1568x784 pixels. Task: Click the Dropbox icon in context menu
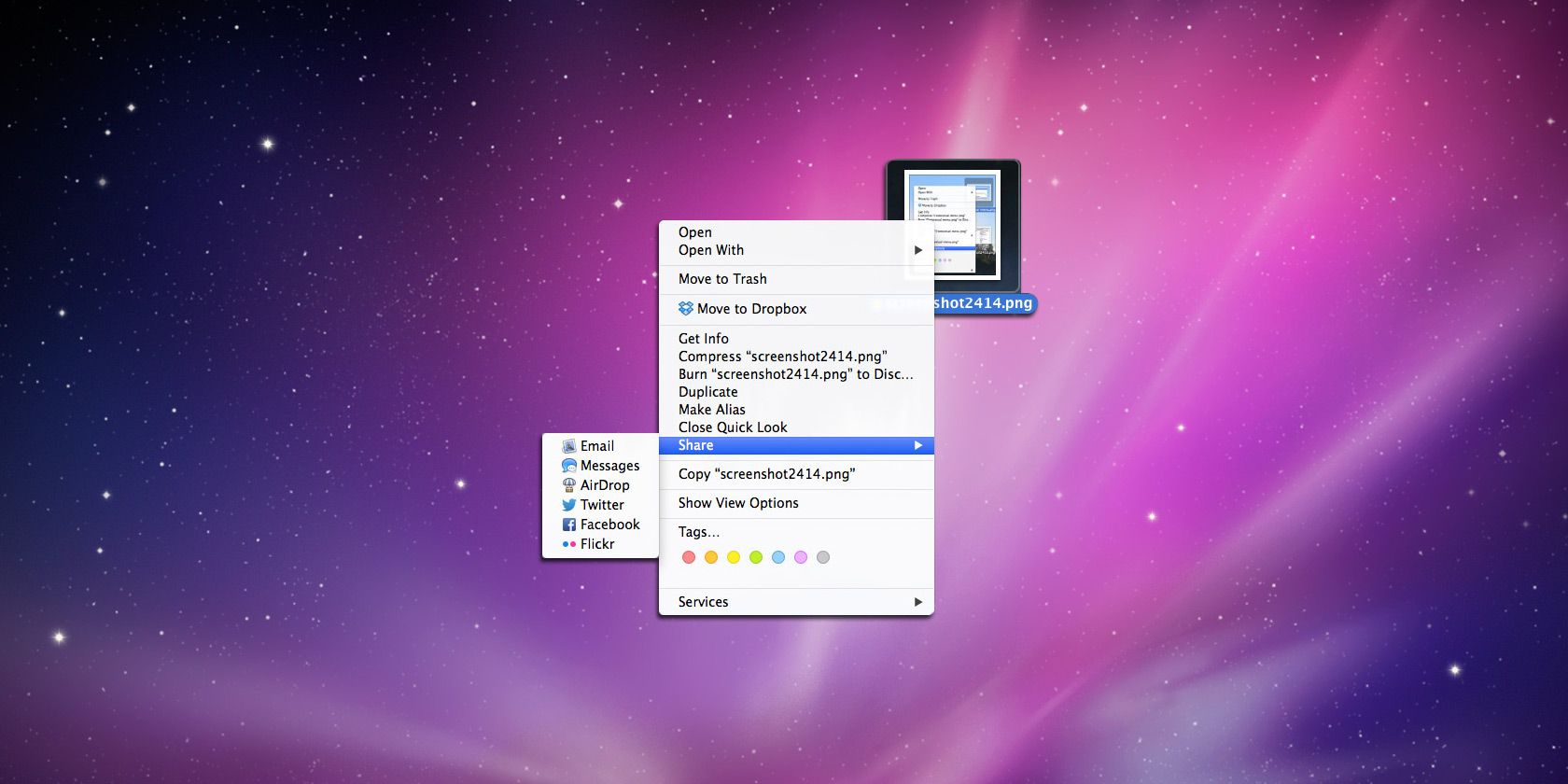[686, 309]
